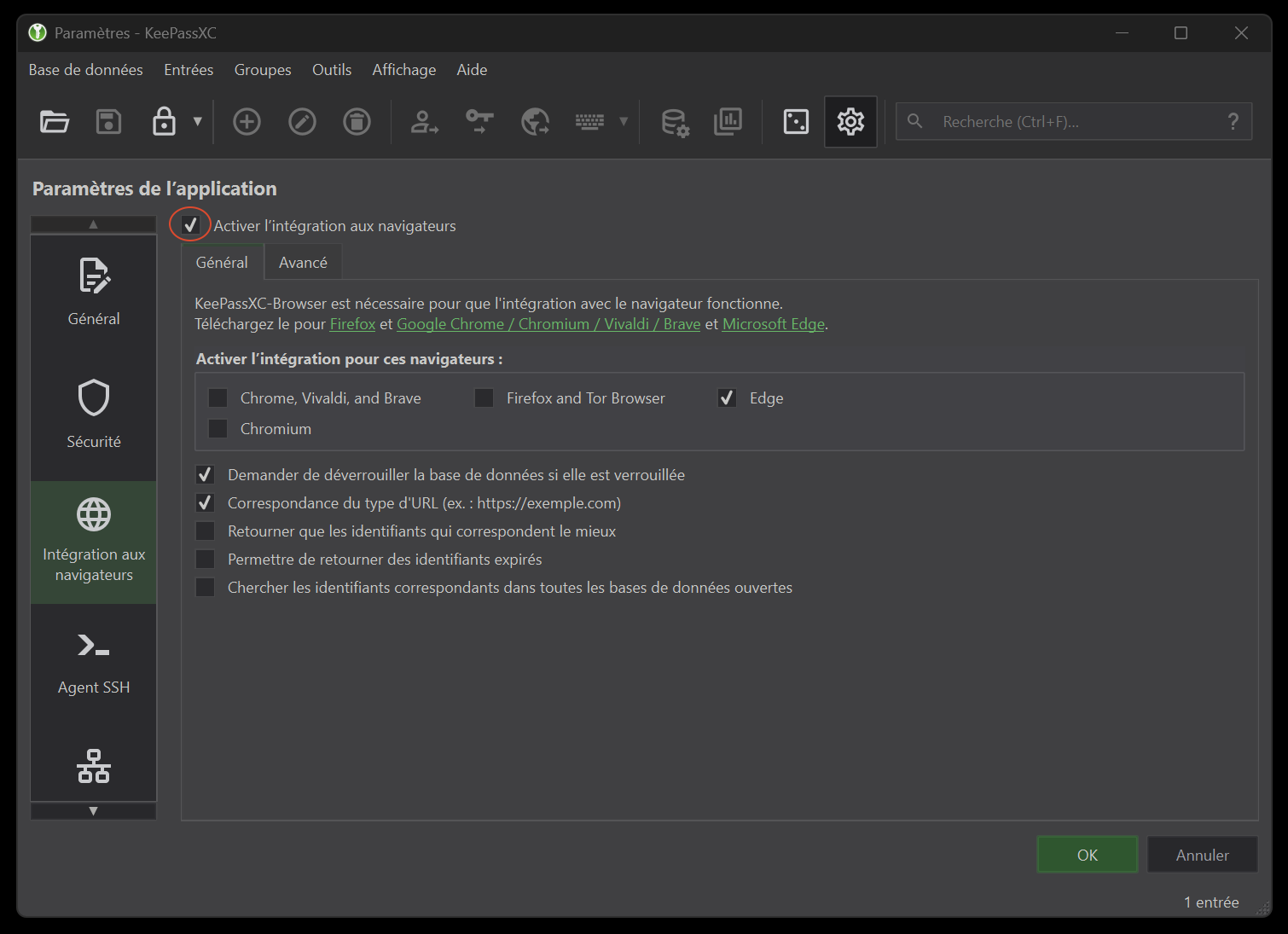Copy URL with the globe arrow icon

click(x=535, y=122)
